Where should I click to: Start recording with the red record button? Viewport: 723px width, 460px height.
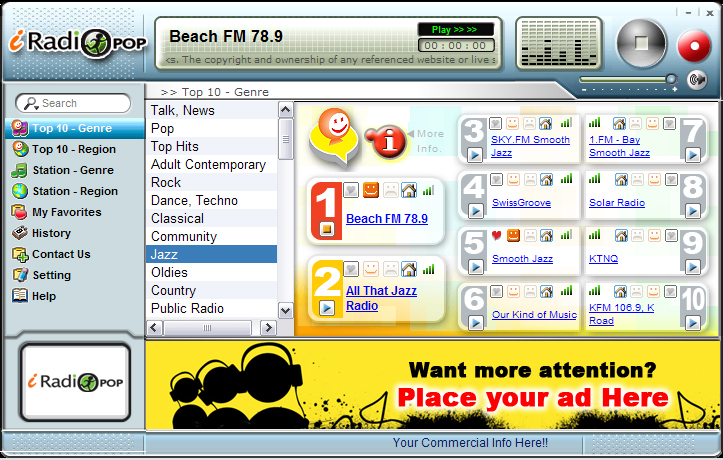click(x=694, y=46)
